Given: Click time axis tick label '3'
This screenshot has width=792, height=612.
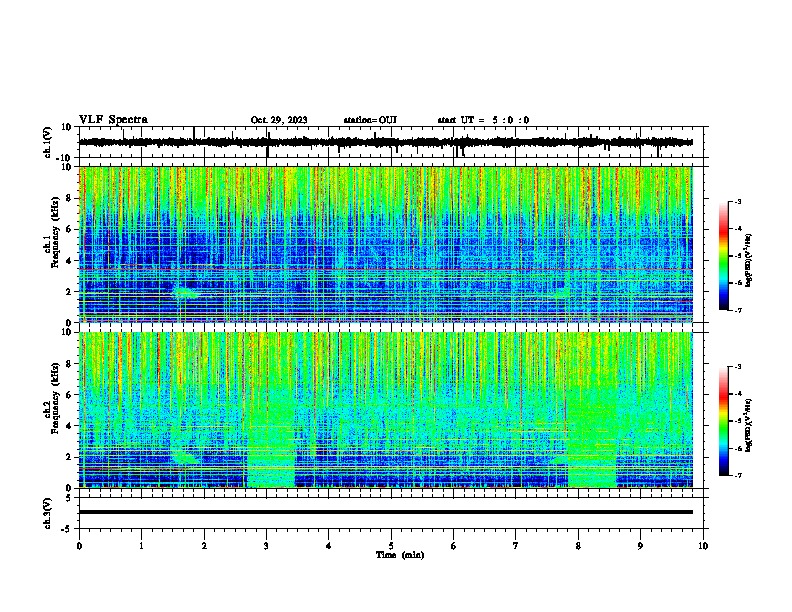Looking at the screenshot, I should click(266, 546).
